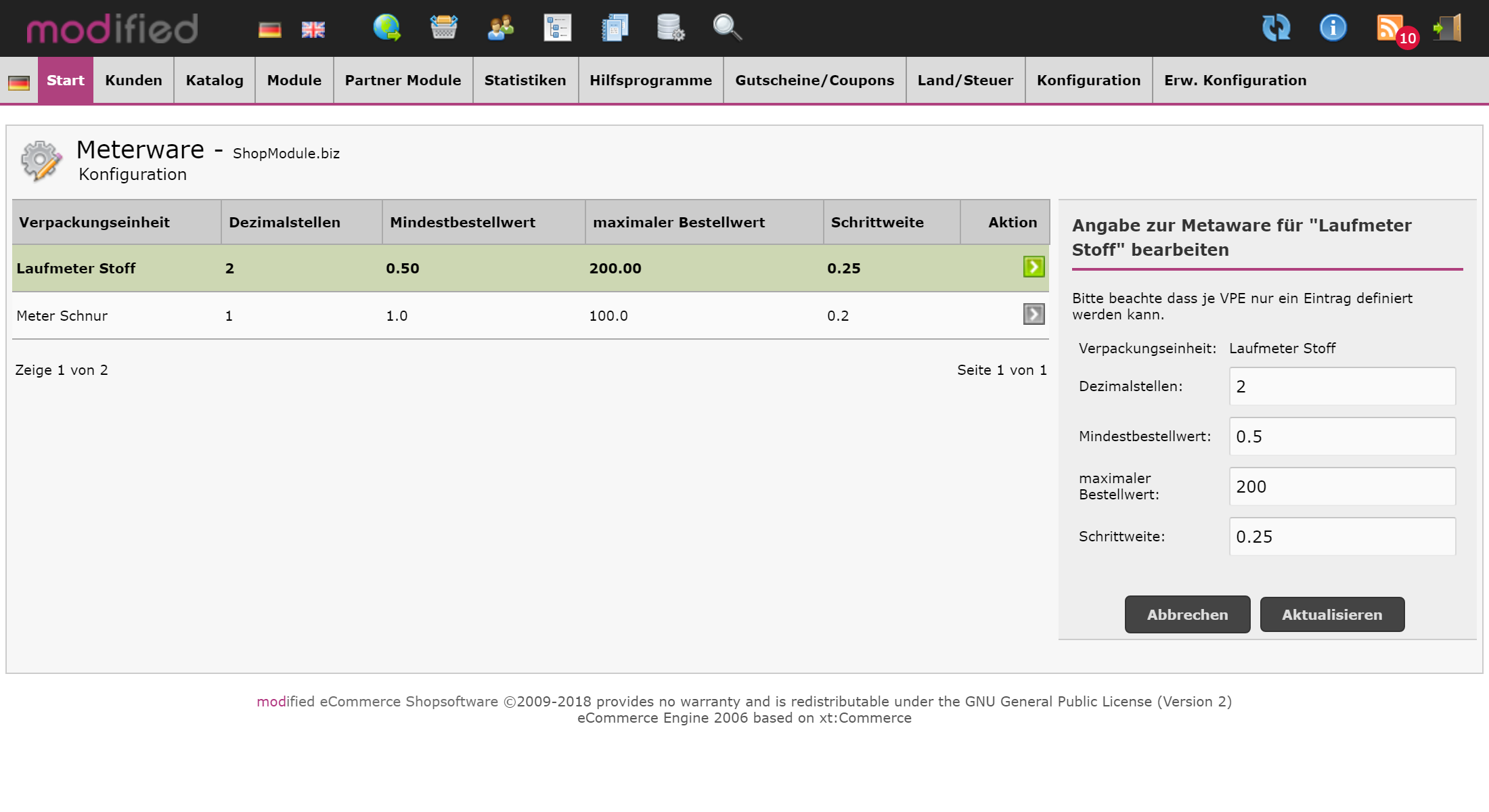Edit Laufmeter Stoff via its green arrow icon
Screen dimensions: 1489x812
1034,267
